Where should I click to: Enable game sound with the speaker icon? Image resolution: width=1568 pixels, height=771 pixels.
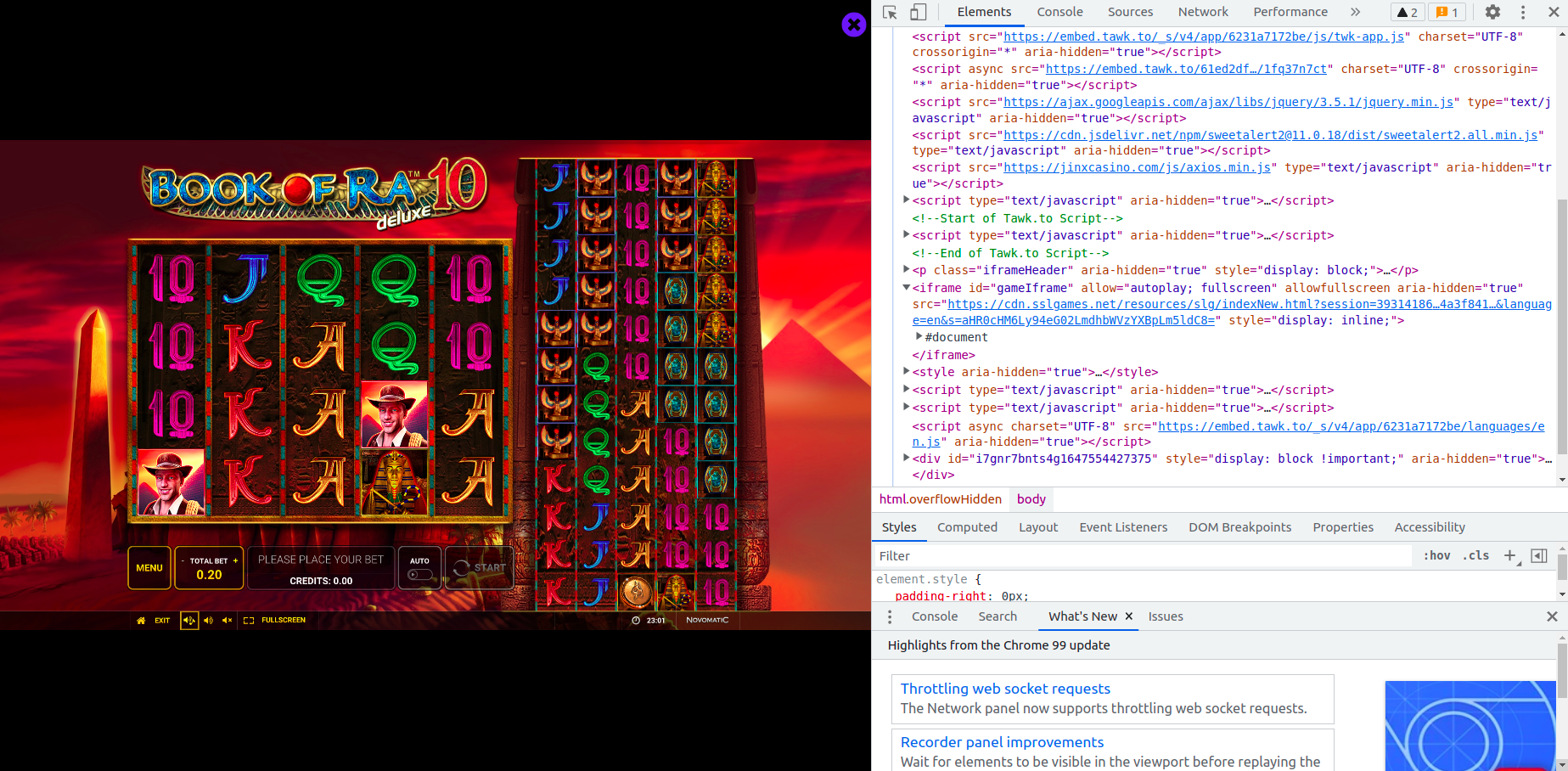tap(208, 621)
